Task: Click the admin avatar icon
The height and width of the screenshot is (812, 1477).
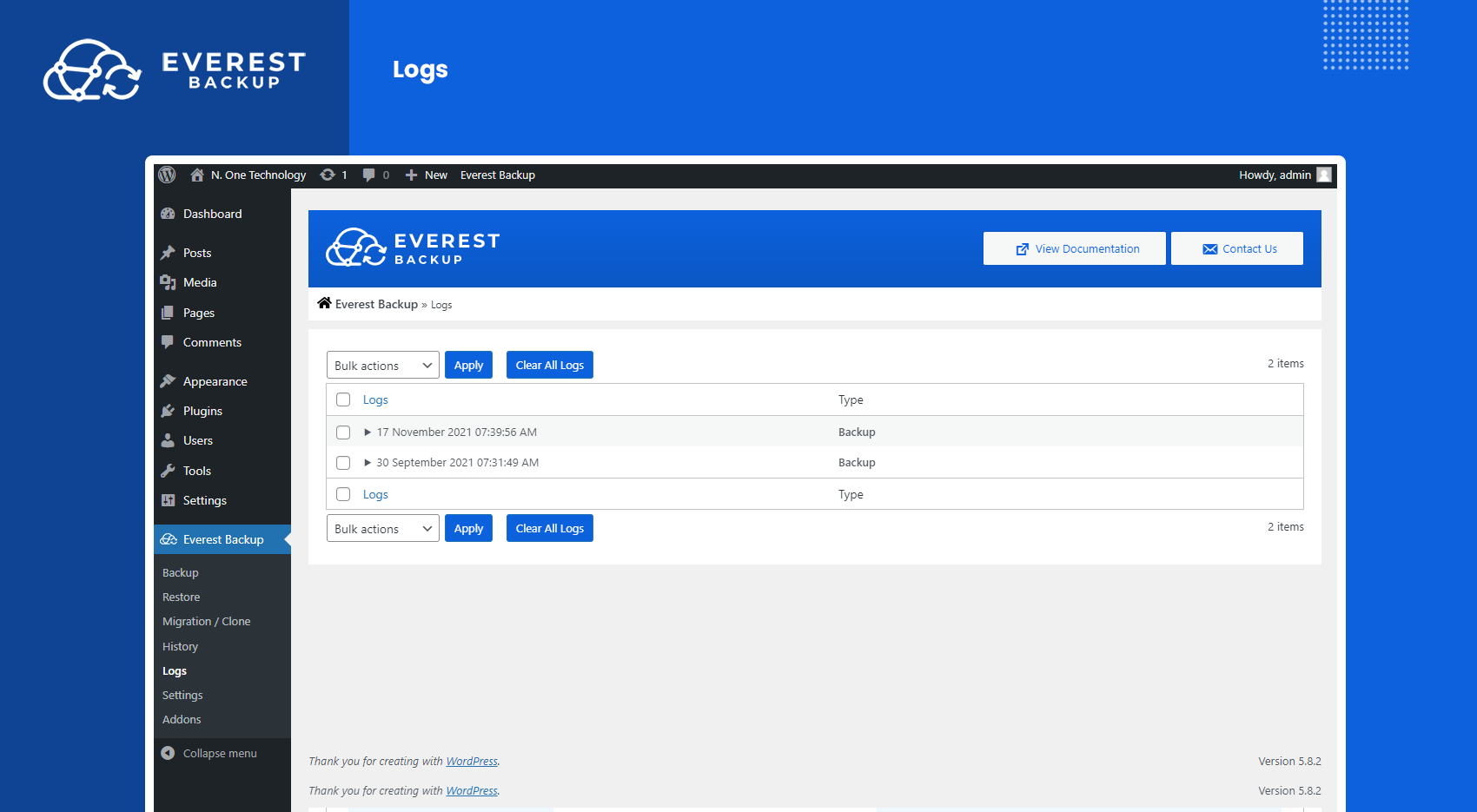Action: (1324, 175)
